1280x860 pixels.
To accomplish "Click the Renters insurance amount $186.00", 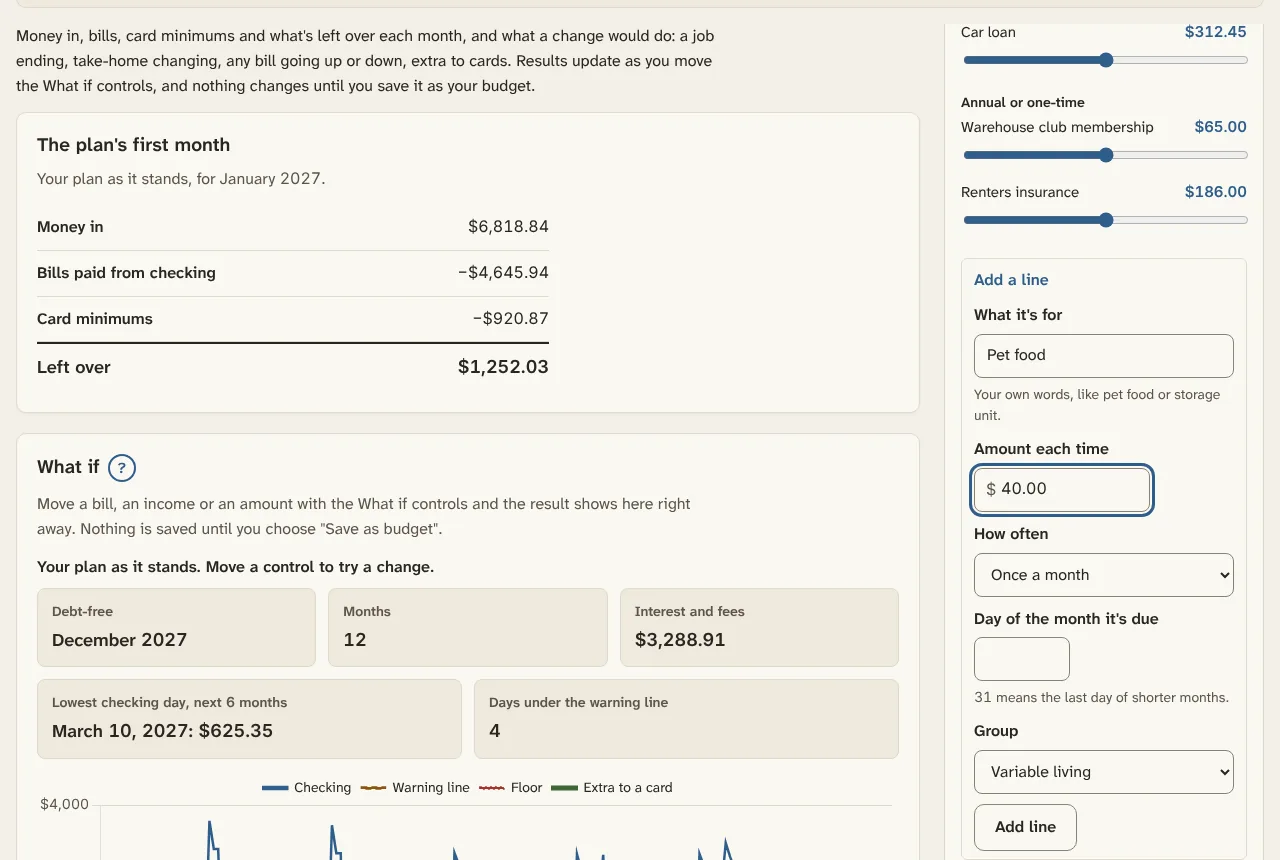I will [1216, 192].
